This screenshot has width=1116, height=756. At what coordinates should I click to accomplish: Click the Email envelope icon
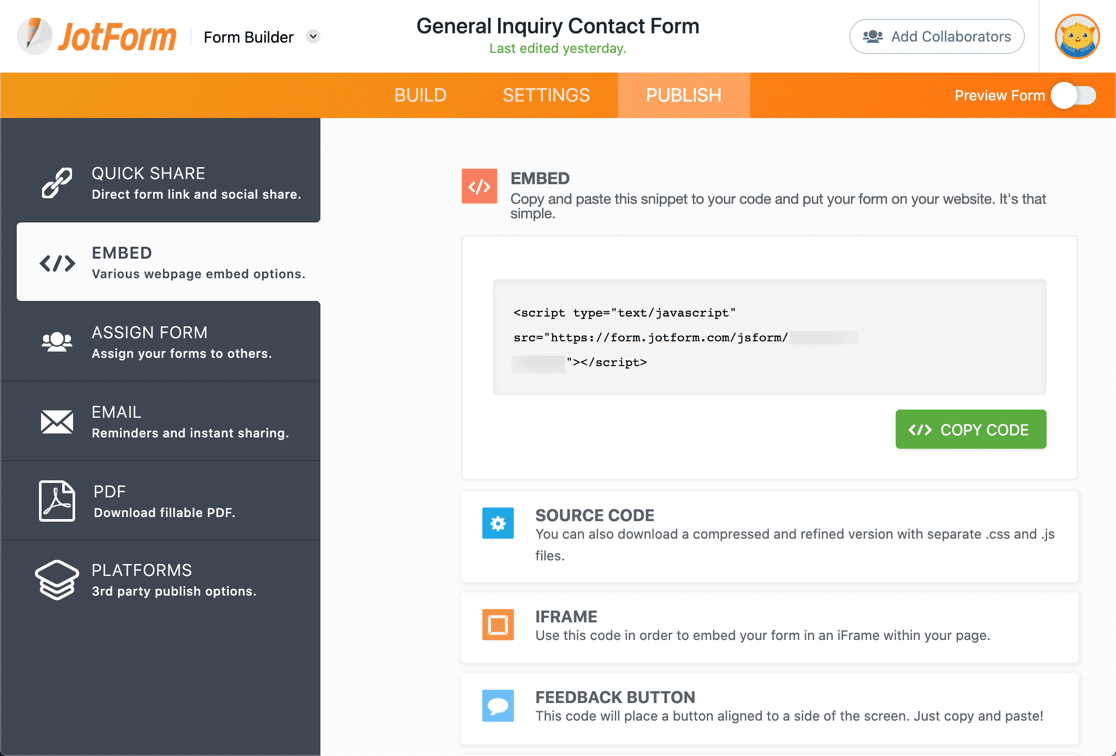(x=57, y=421)
